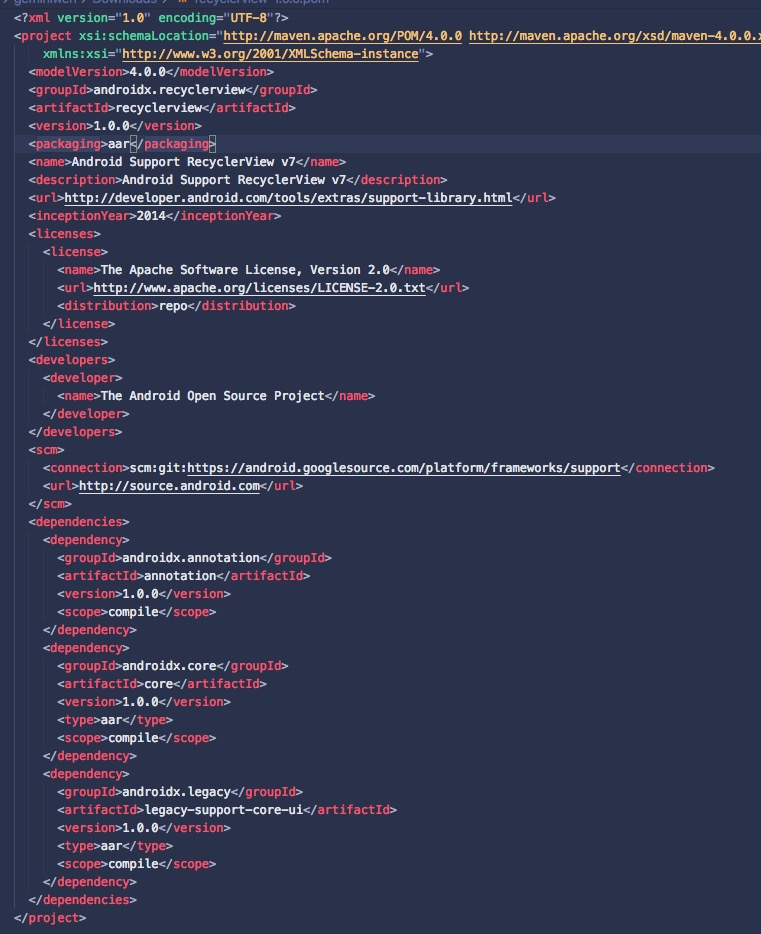
Task: Click the xsi:schemaLocation attribute name
Action: (x=144, y=36)
